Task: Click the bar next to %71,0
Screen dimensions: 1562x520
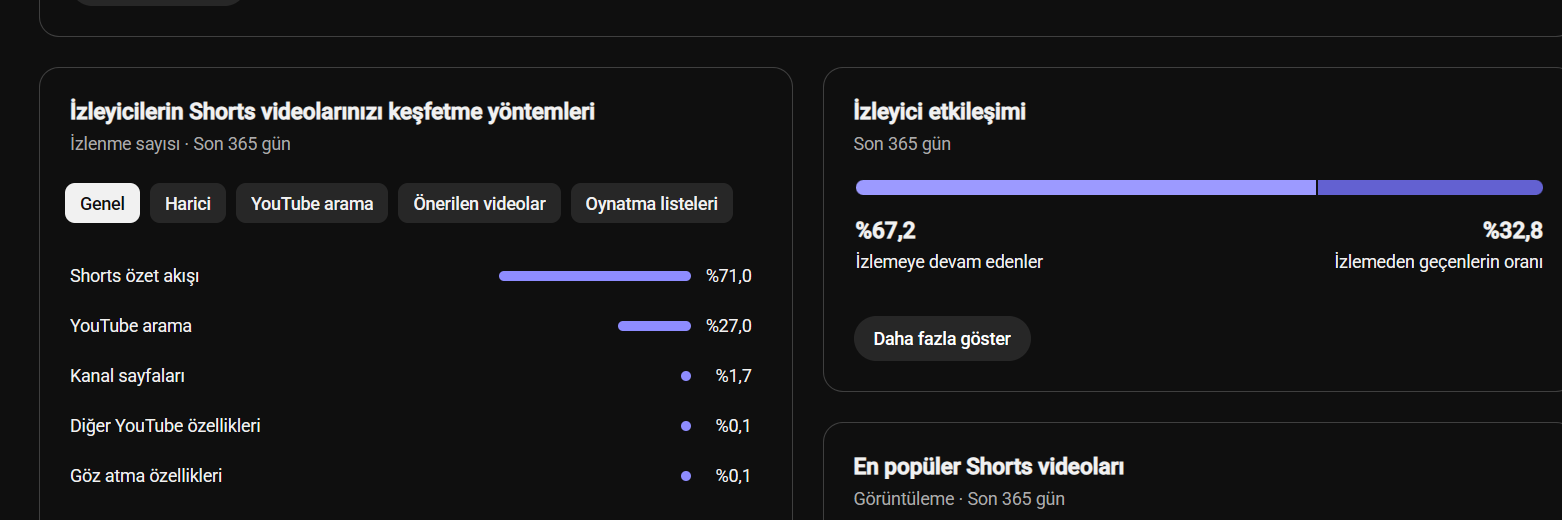Action: [x=595, y=276]
